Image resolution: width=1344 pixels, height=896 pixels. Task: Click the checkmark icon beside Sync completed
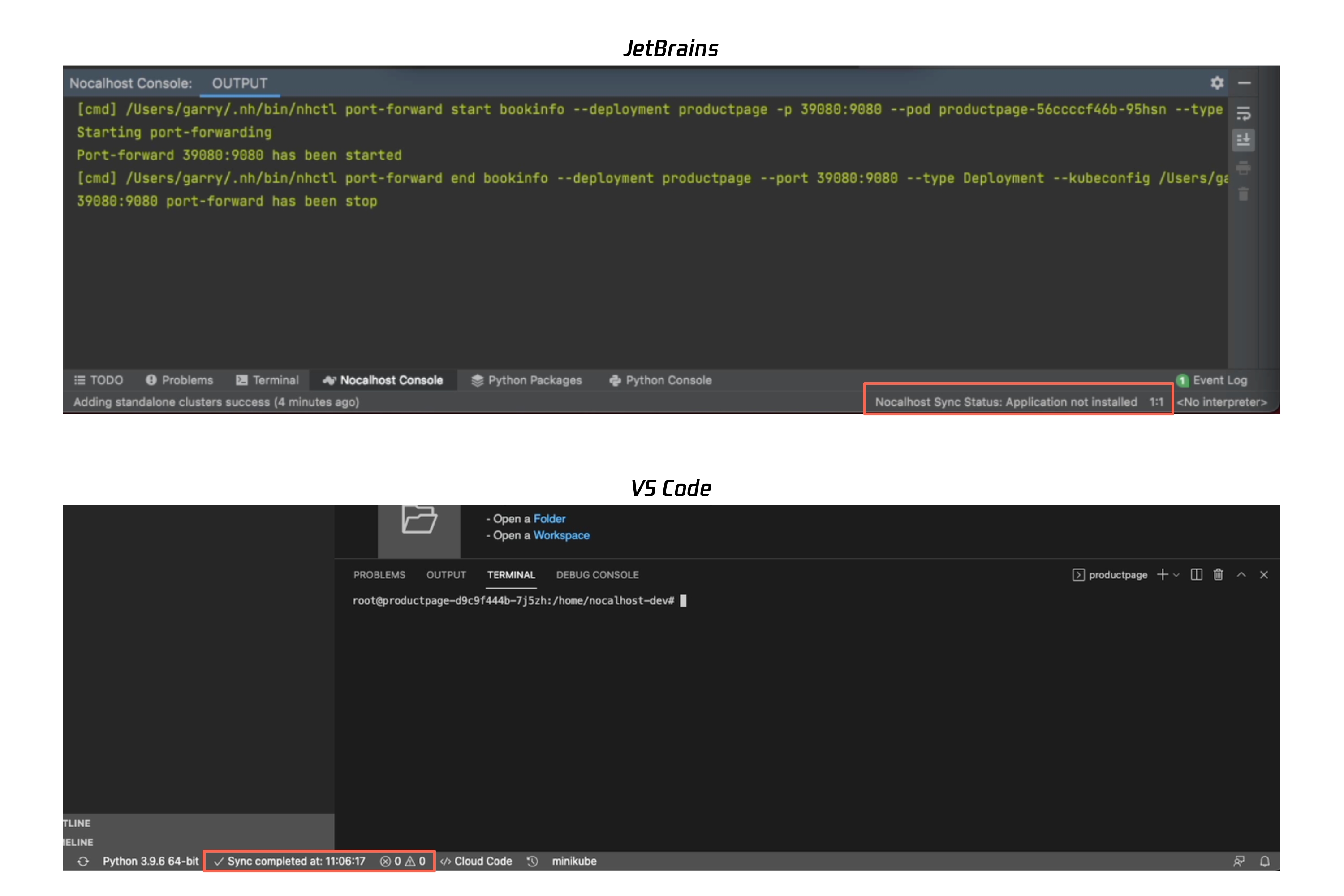[218, 861]
